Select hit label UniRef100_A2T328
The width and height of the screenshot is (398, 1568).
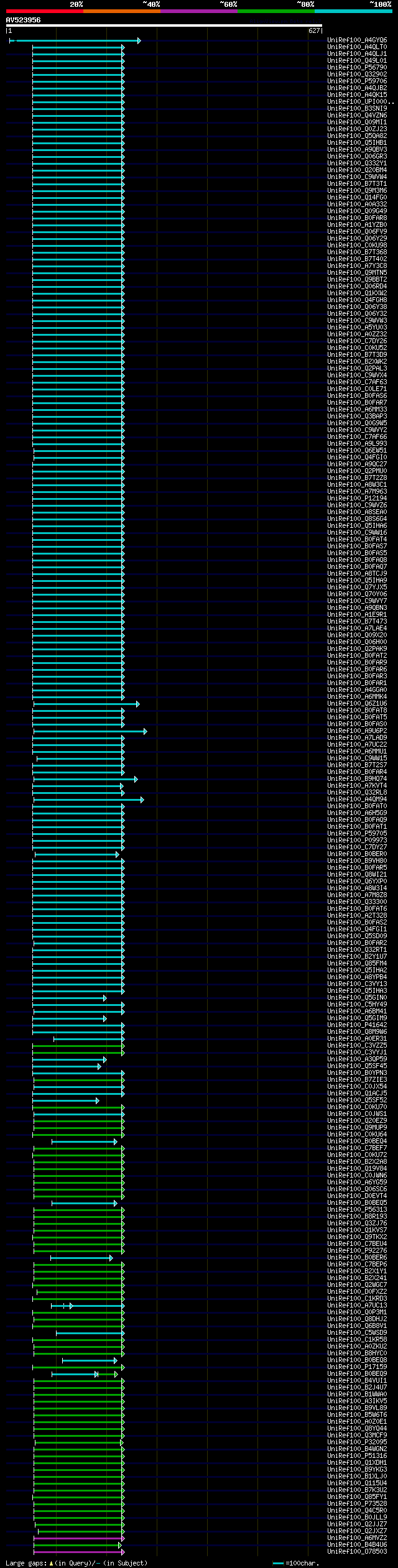point(357,915)
